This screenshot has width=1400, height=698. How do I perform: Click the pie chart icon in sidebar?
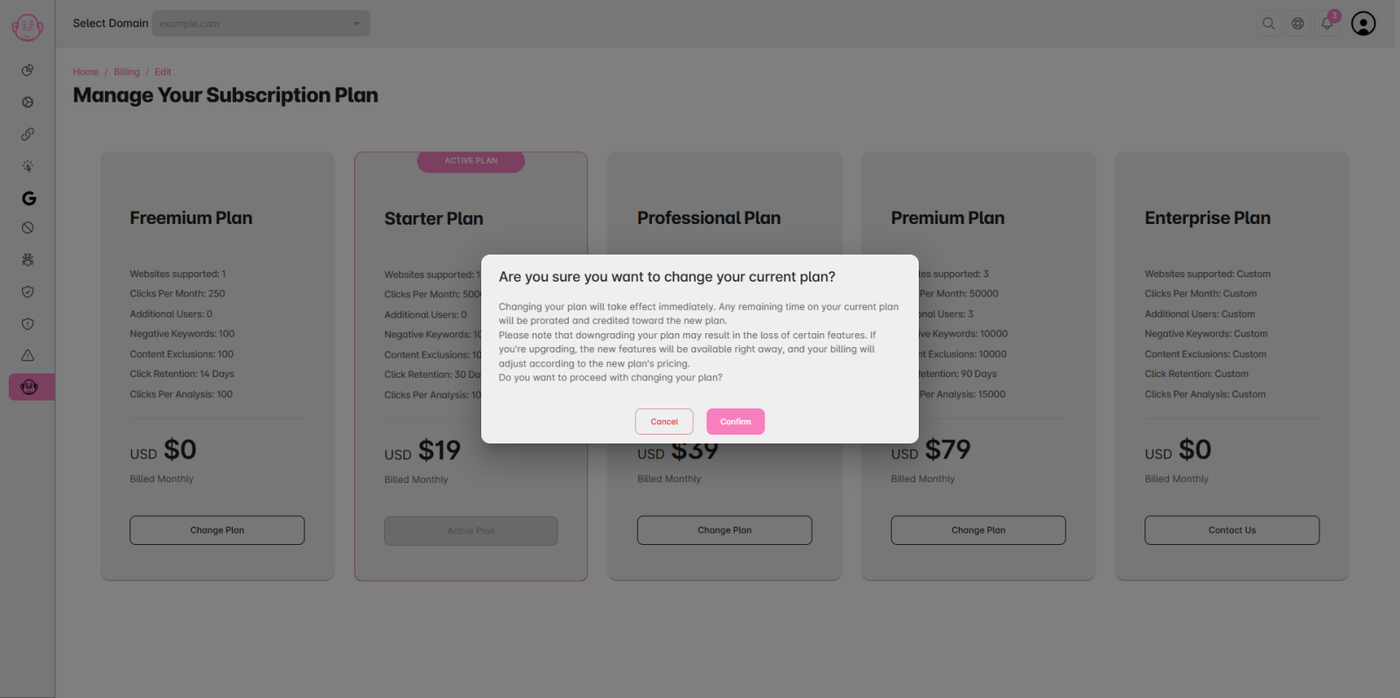coord(28,70)
